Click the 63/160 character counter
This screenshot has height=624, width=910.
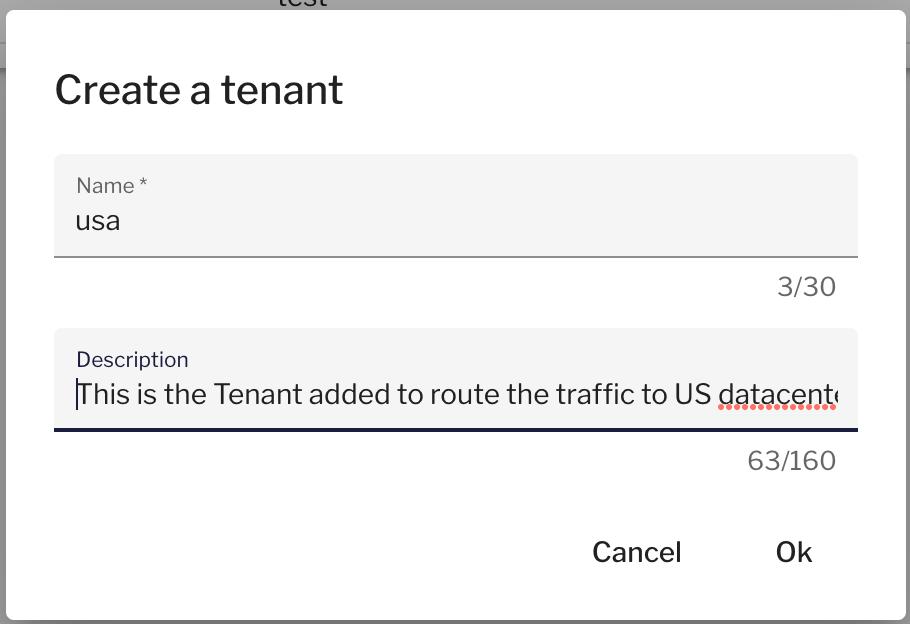pos(791,461)
